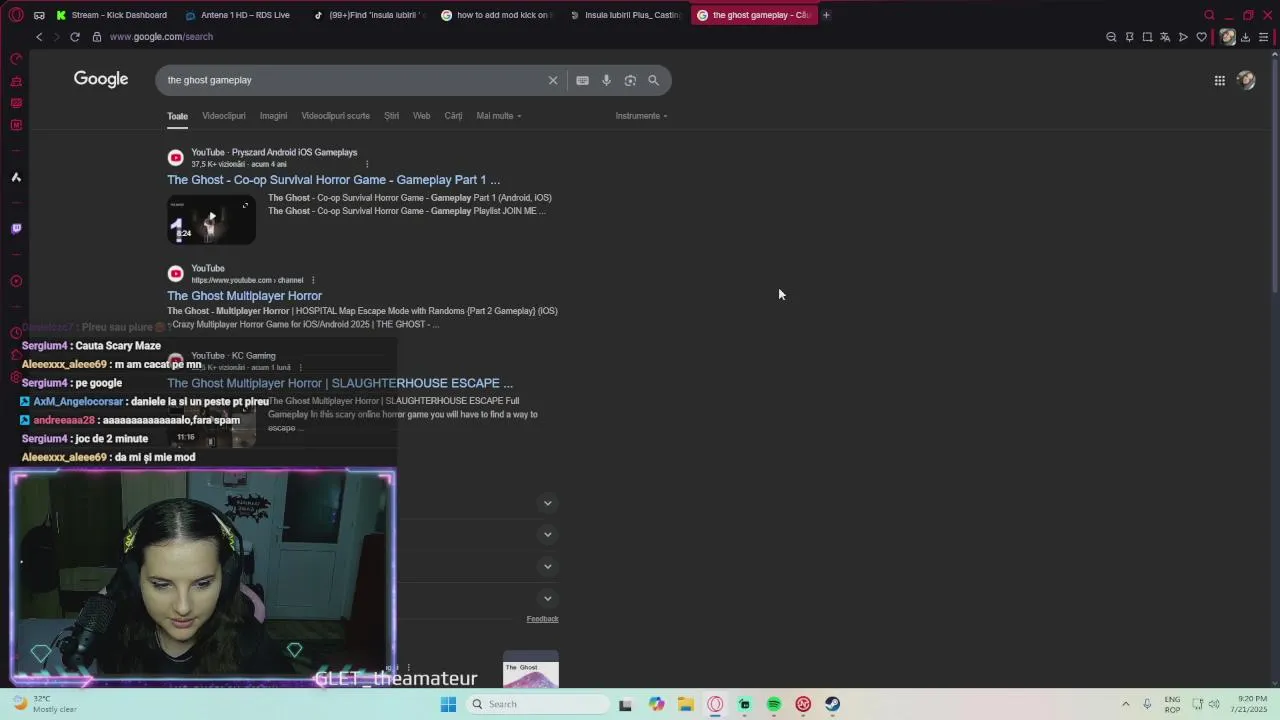The image size is (1280, 720).
Task: Select the 'Videoclipuri scurte' filter
Action: pos(335,116)
